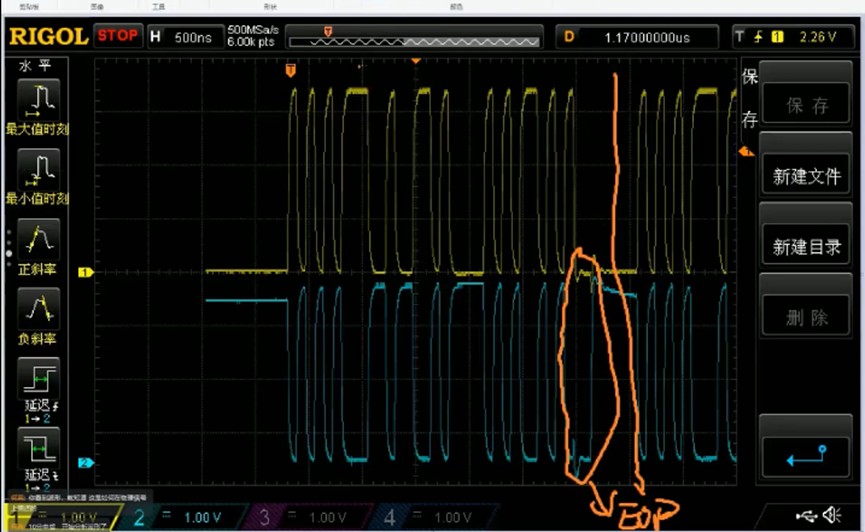
Task: Click the speaker sound icon
Action: pyautogui.click(x=832, y=515)
